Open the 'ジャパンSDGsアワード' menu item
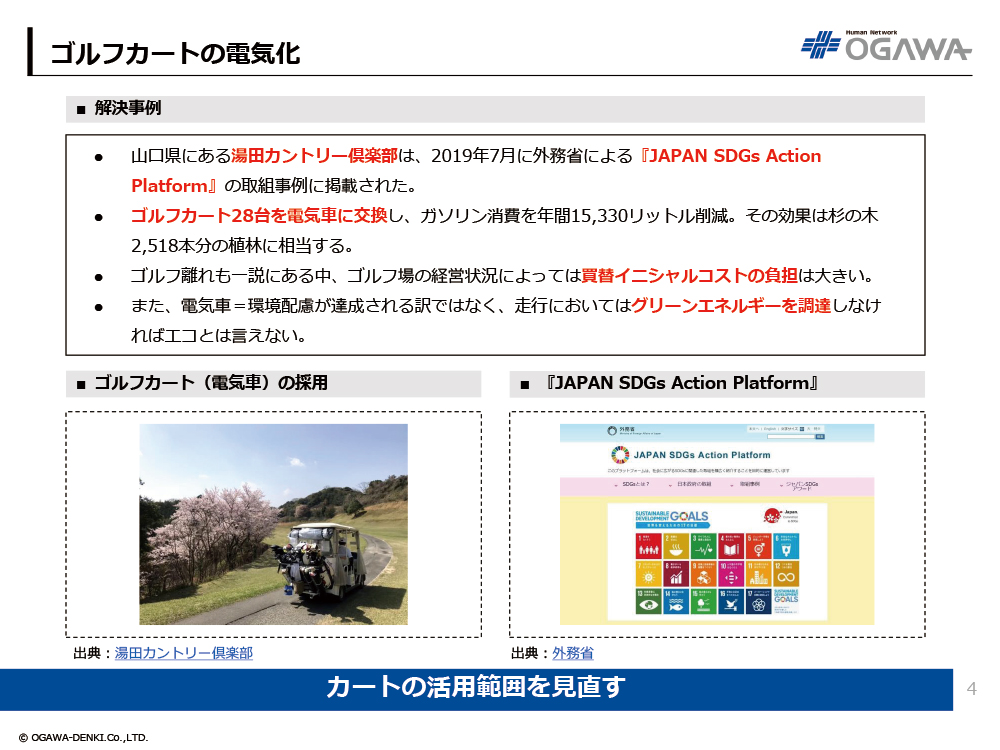This screenshot has width=1000, height=750. pyautogui.click(x=803, y=485)
